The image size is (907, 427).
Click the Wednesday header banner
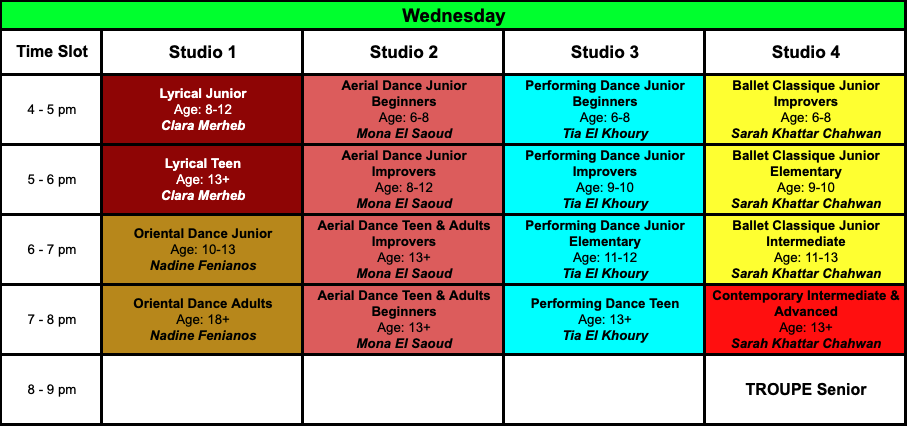coord(454,15)
